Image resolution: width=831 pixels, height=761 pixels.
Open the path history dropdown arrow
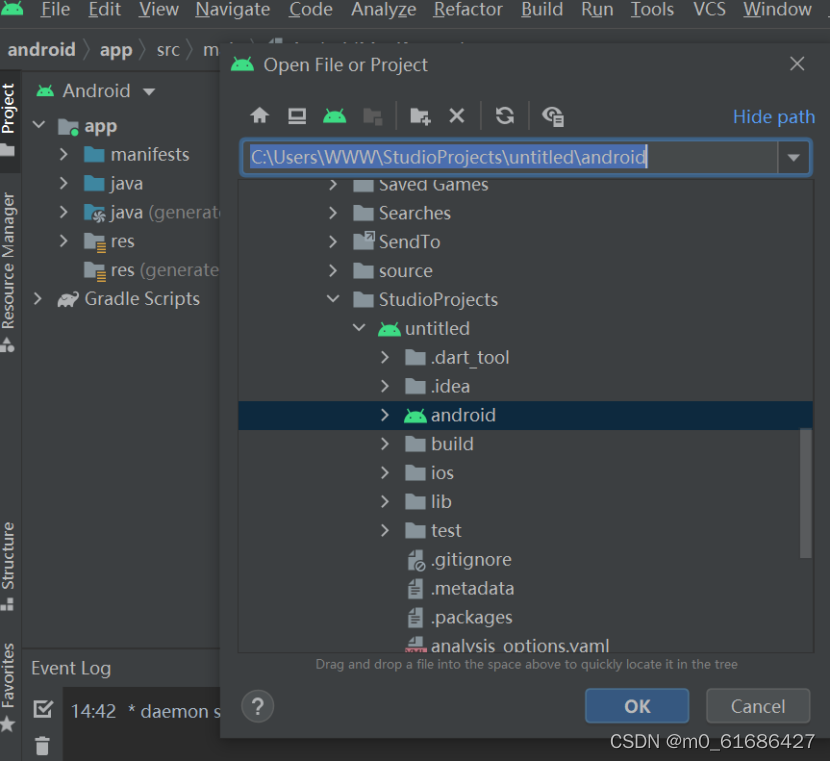(x=793, y=157)
